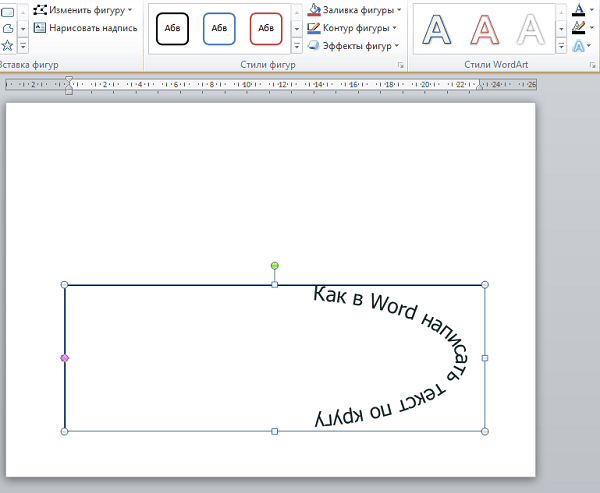600x493 pixels.
Task: Move down in WordArt styles gallery
Action: pyautogui.click(x=561, y=29)
